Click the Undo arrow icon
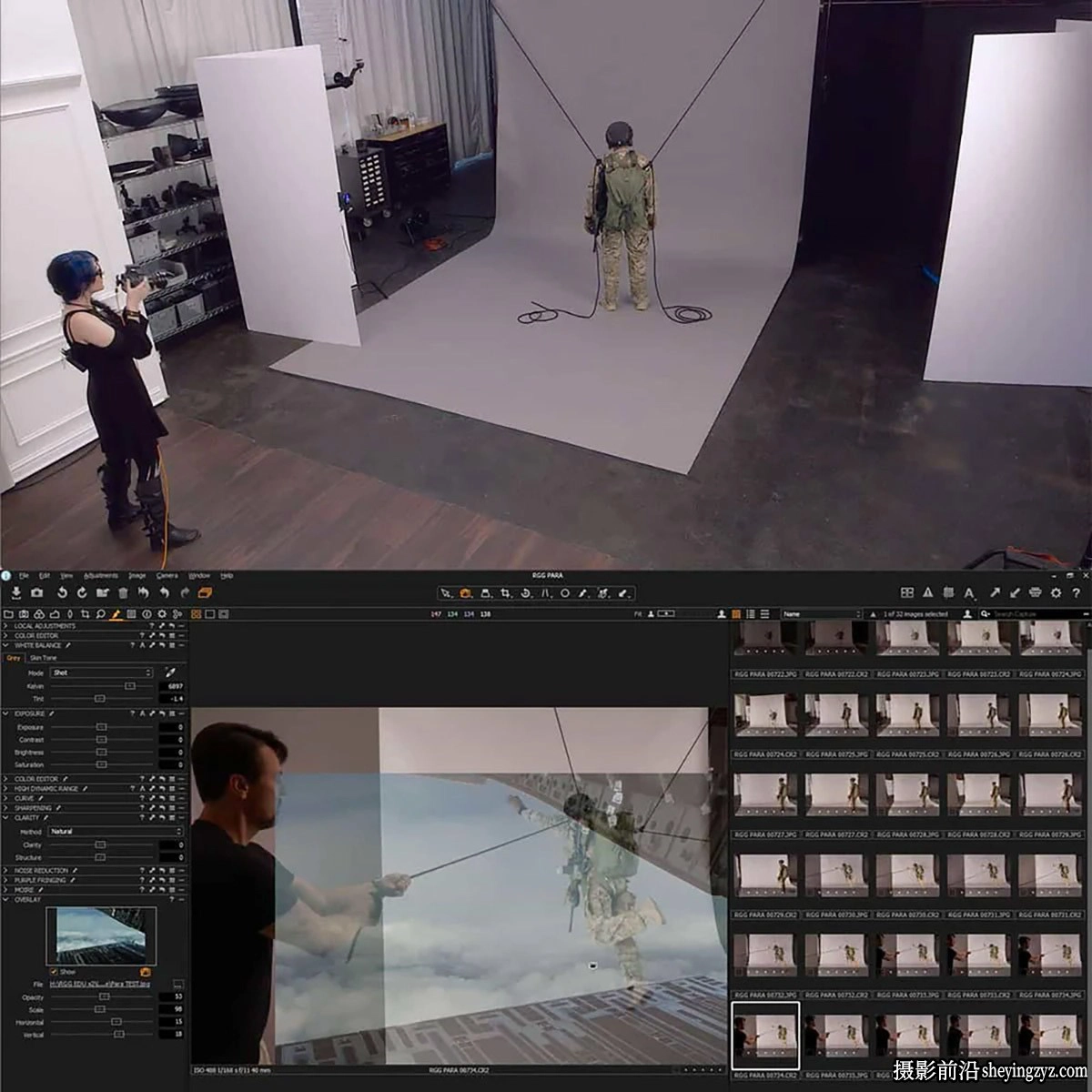 point(164,593)
